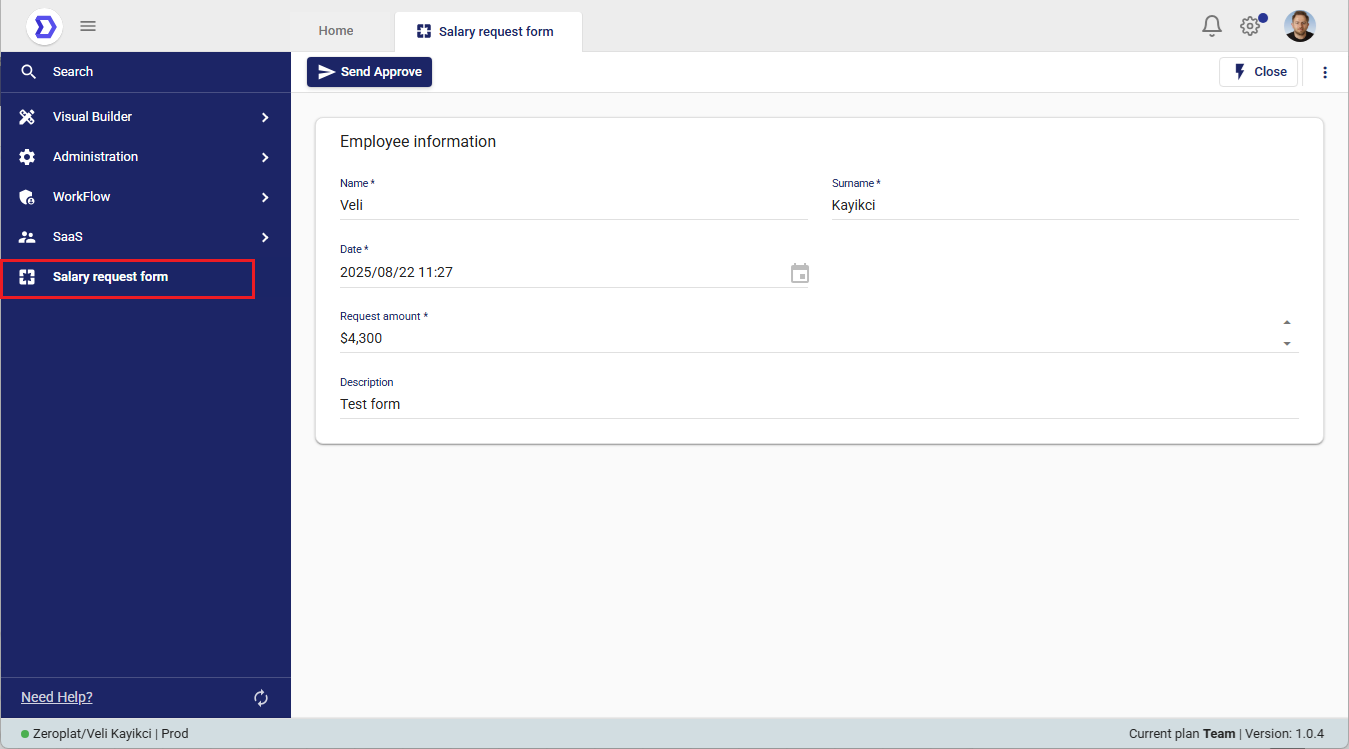Toggle the hamburger sidebar menu
The height and width of the screenshot is (749, 1349).
coord(88,26)
